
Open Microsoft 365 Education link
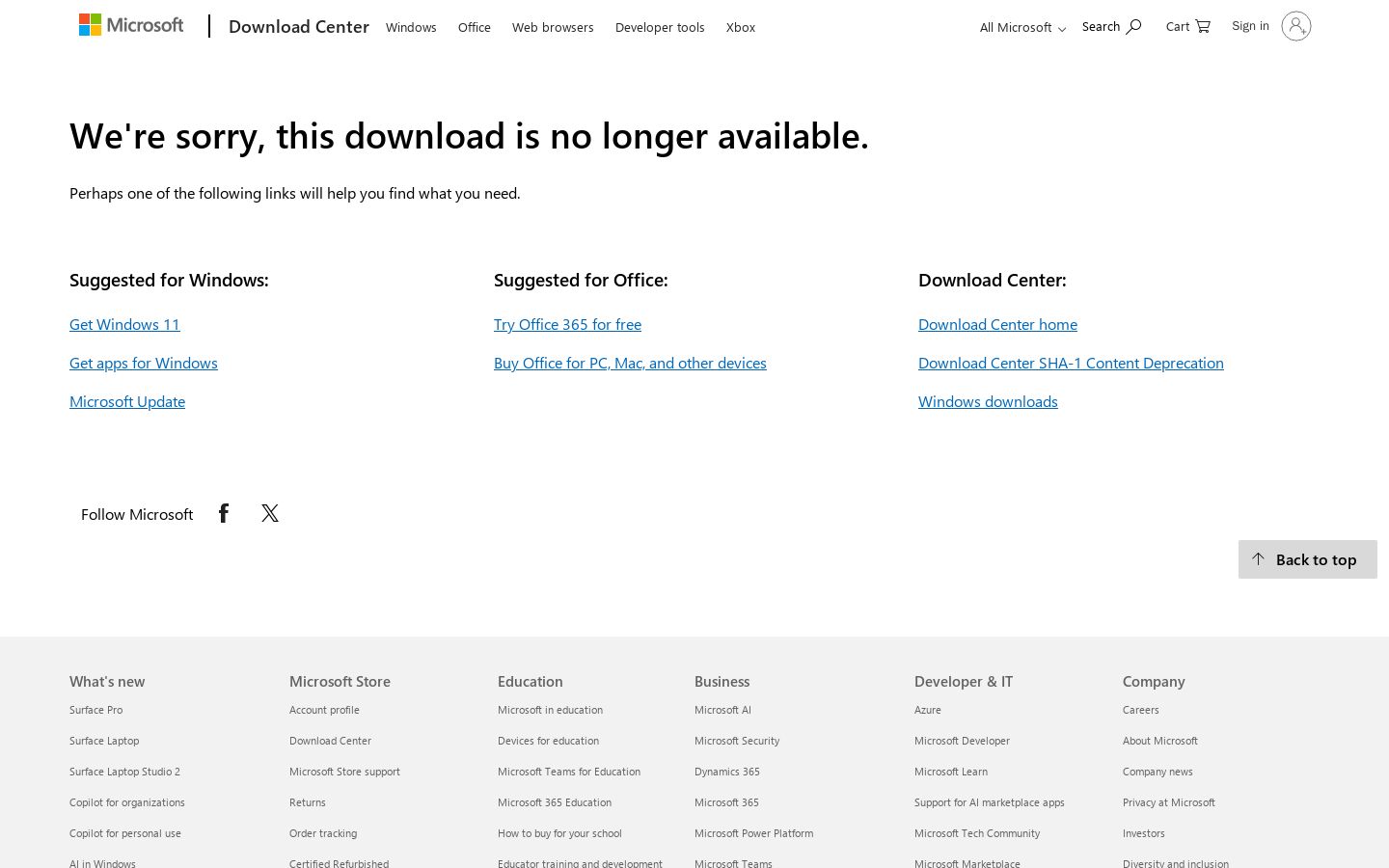point(555,802)
